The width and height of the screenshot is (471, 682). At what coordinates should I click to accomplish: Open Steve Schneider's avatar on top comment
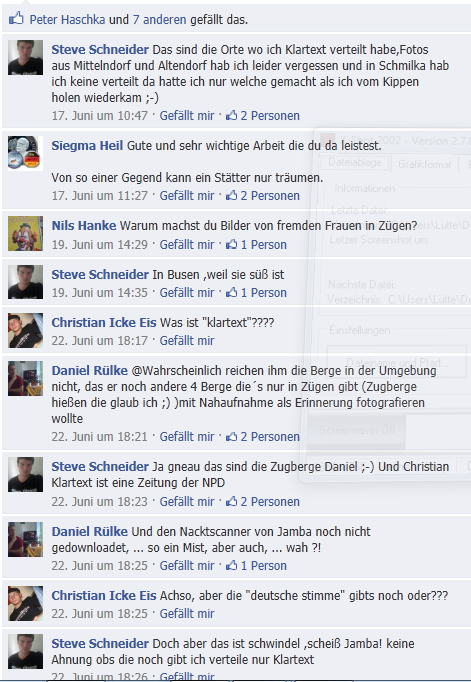(x=25, y=57)
